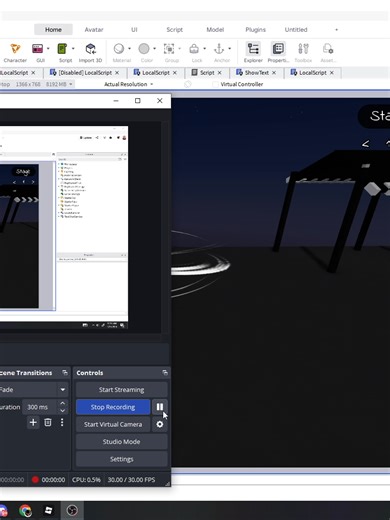
Task: Click the OBS preview canvas
Action: click(x=64, y=227)
